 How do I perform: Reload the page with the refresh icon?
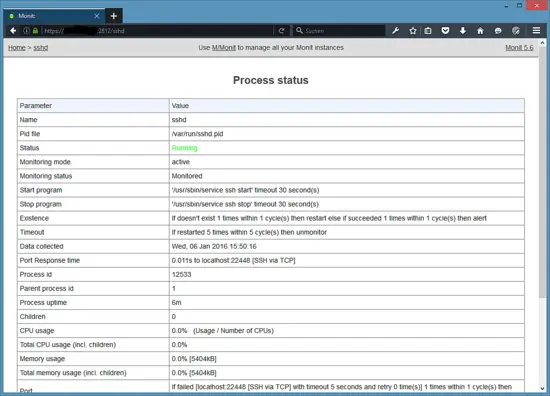tap(281, 31)
